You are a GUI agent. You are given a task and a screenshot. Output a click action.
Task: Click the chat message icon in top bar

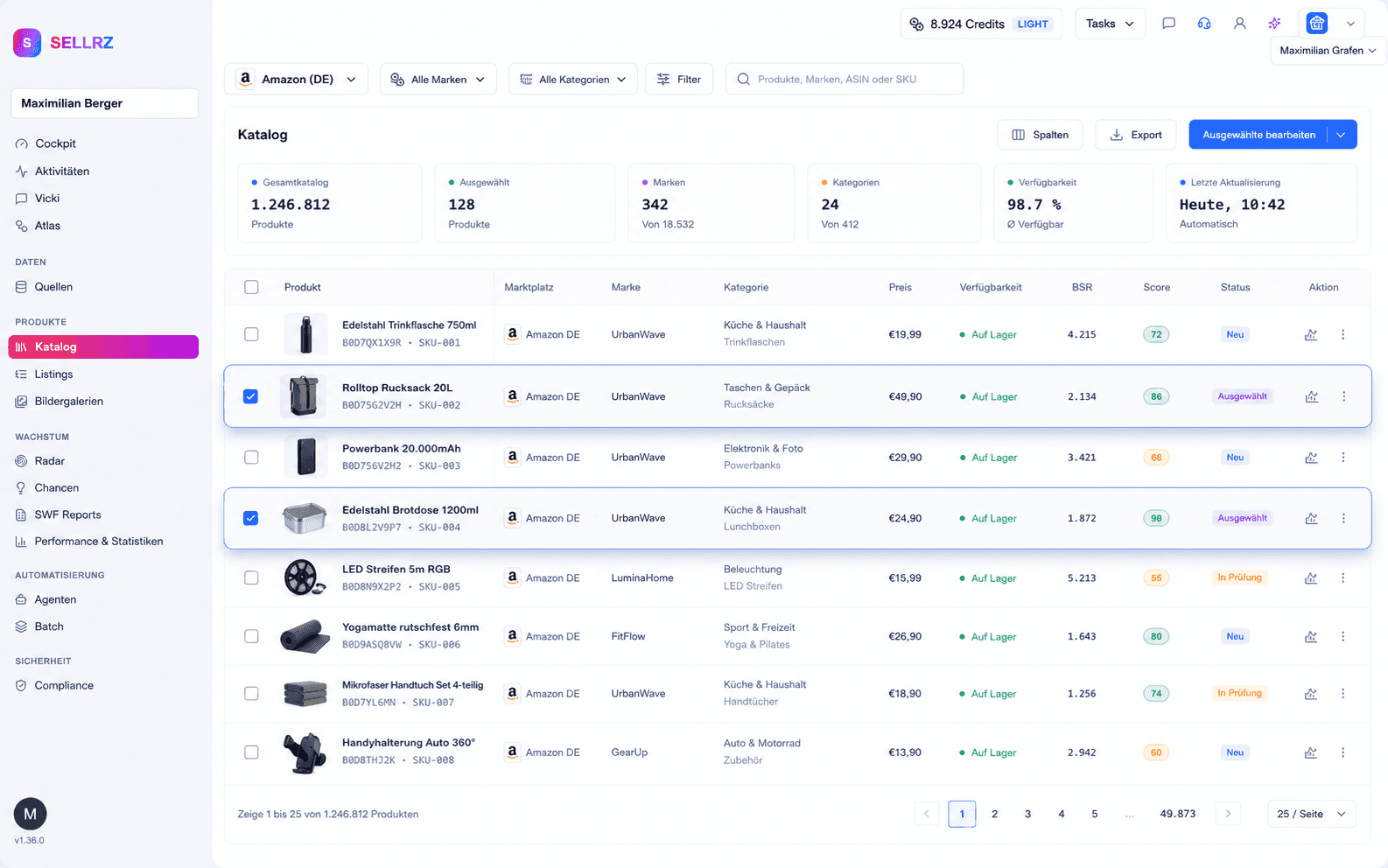pyautogui.click(x=1168, y=24)
